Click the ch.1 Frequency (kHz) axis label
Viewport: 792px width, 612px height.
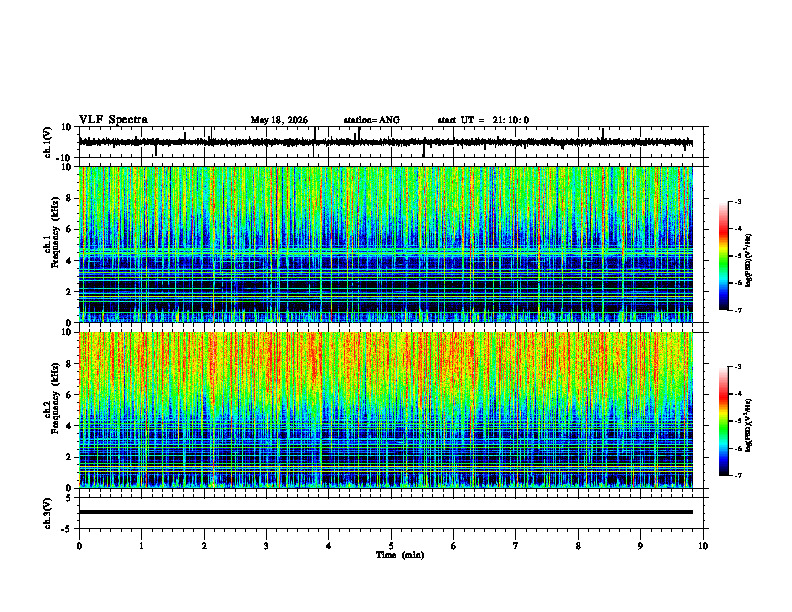51,244
